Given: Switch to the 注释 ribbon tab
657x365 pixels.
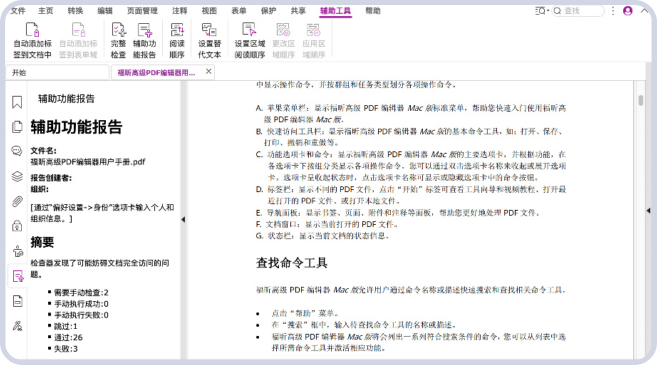Looking at the screenshot, I should coord(179,11).
